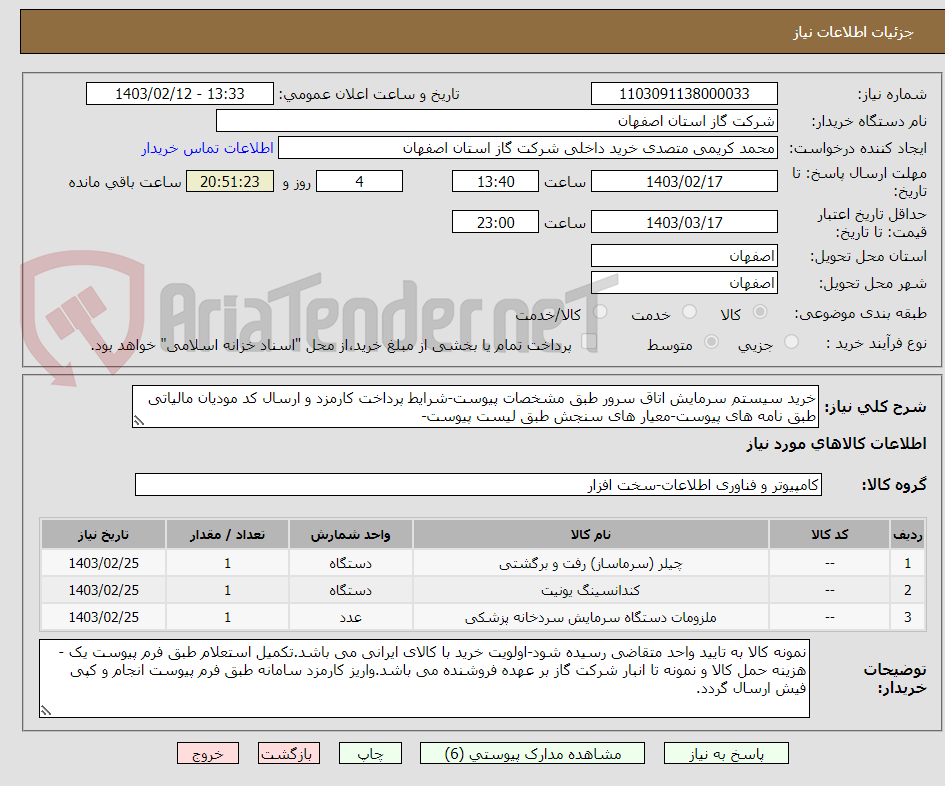Click the گروه کالا field
The image size is (945, 786).
pos(478,485)
